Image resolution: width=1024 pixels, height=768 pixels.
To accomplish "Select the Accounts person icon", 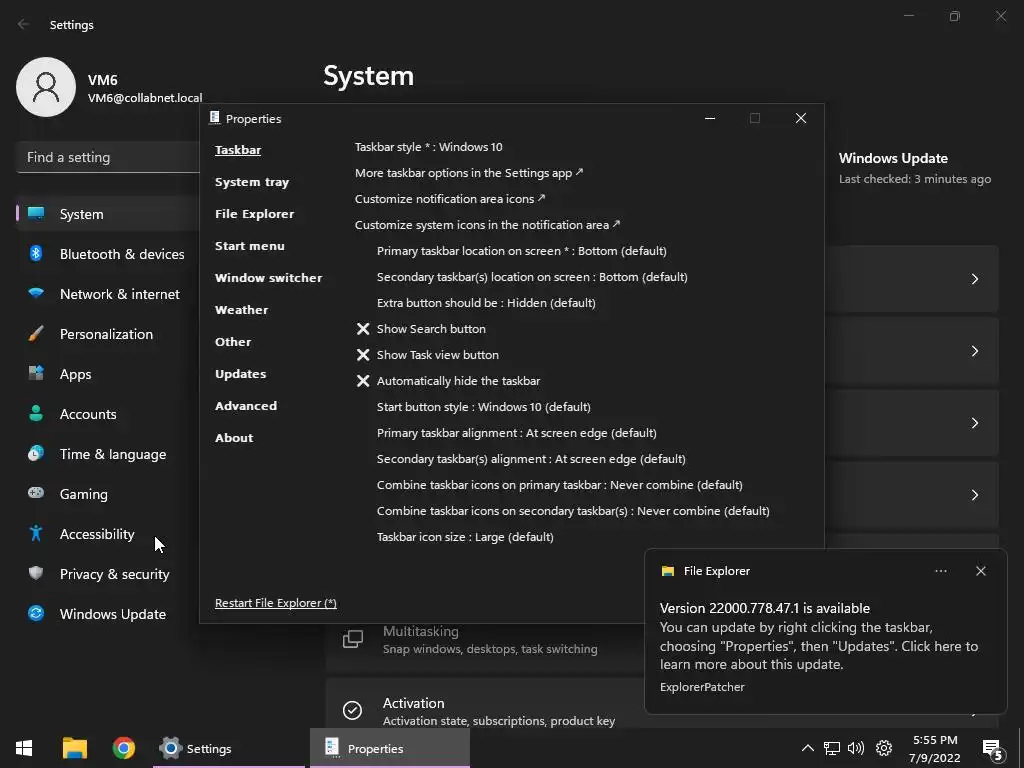I will pos(36,413).
